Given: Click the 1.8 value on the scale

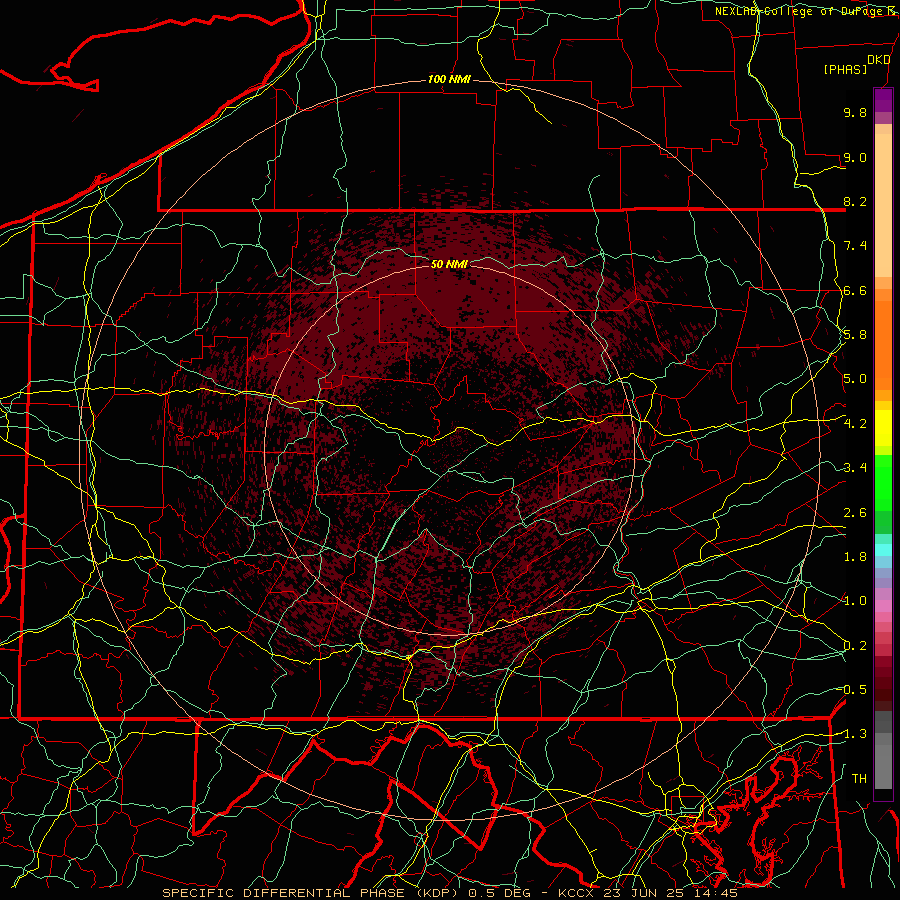Looking at the screenshot, I should 855,557.
